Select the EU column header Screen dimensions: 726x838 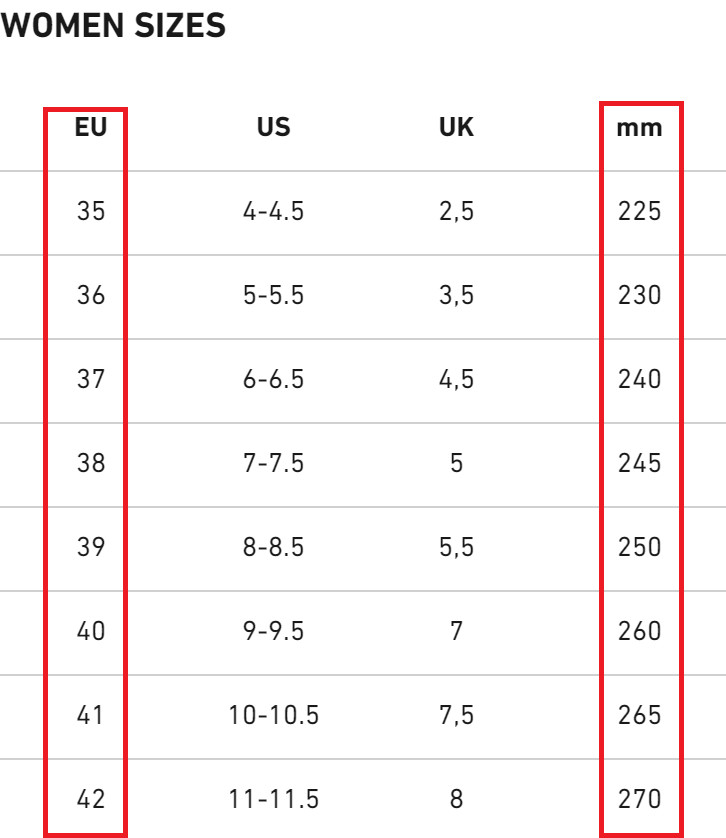coord(90,128)
